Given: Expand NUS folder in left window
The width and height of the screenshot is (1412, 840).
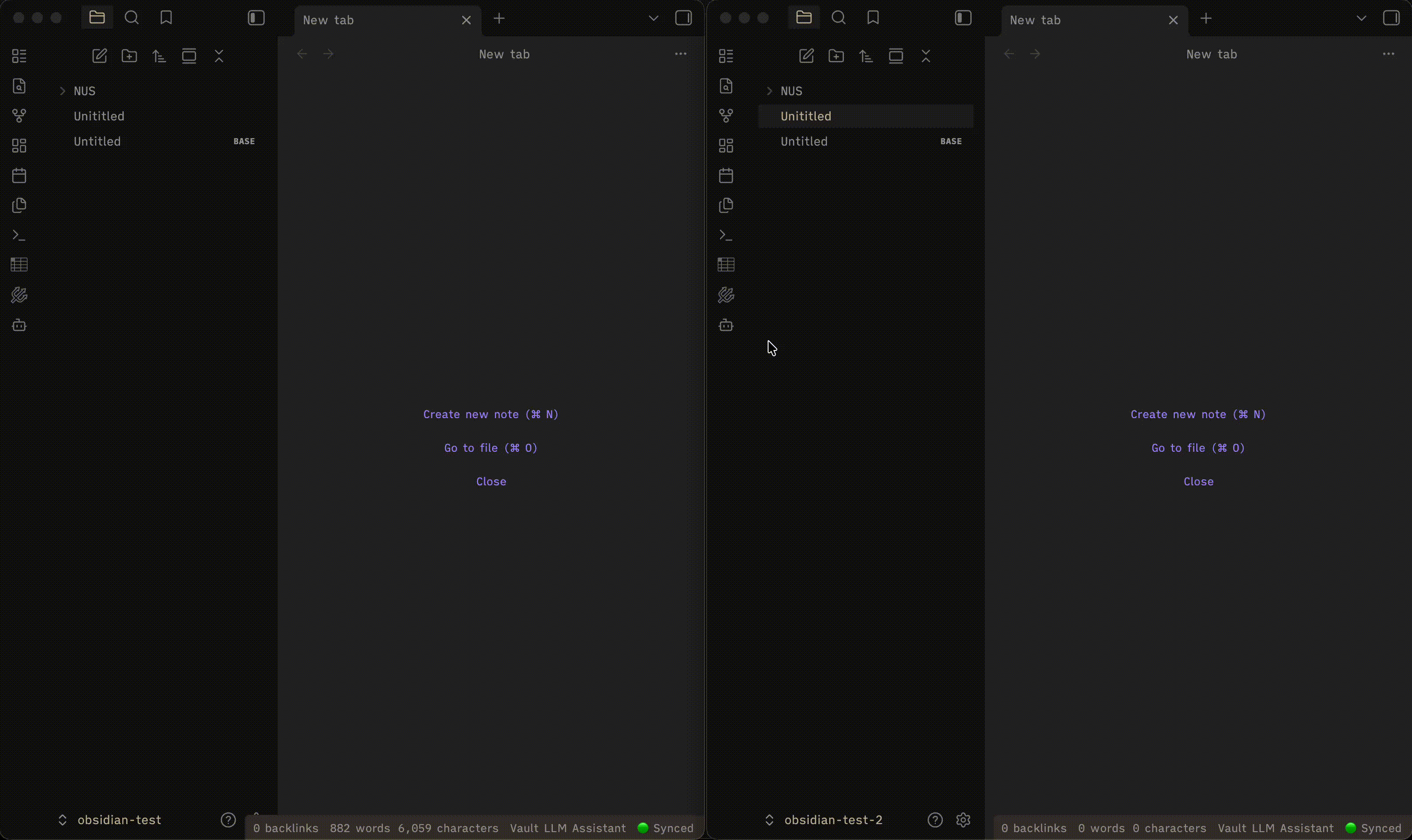Looking at the screenshot, I should (85, 91).
